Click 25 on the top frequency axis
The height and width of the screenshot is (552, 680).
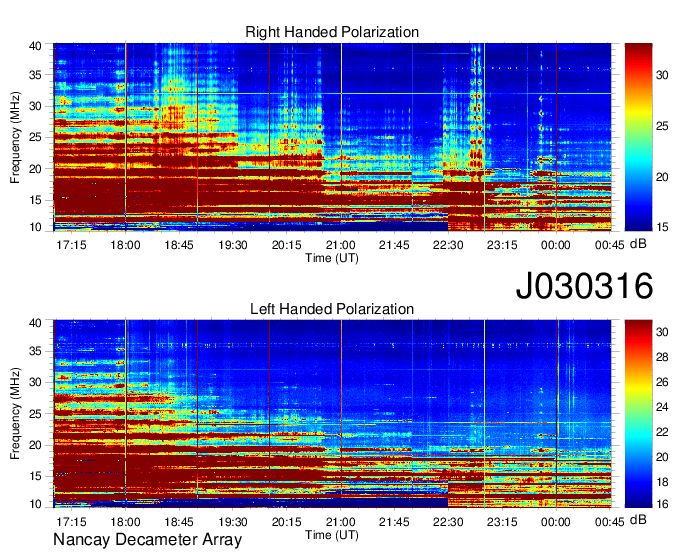coord(35,138)
